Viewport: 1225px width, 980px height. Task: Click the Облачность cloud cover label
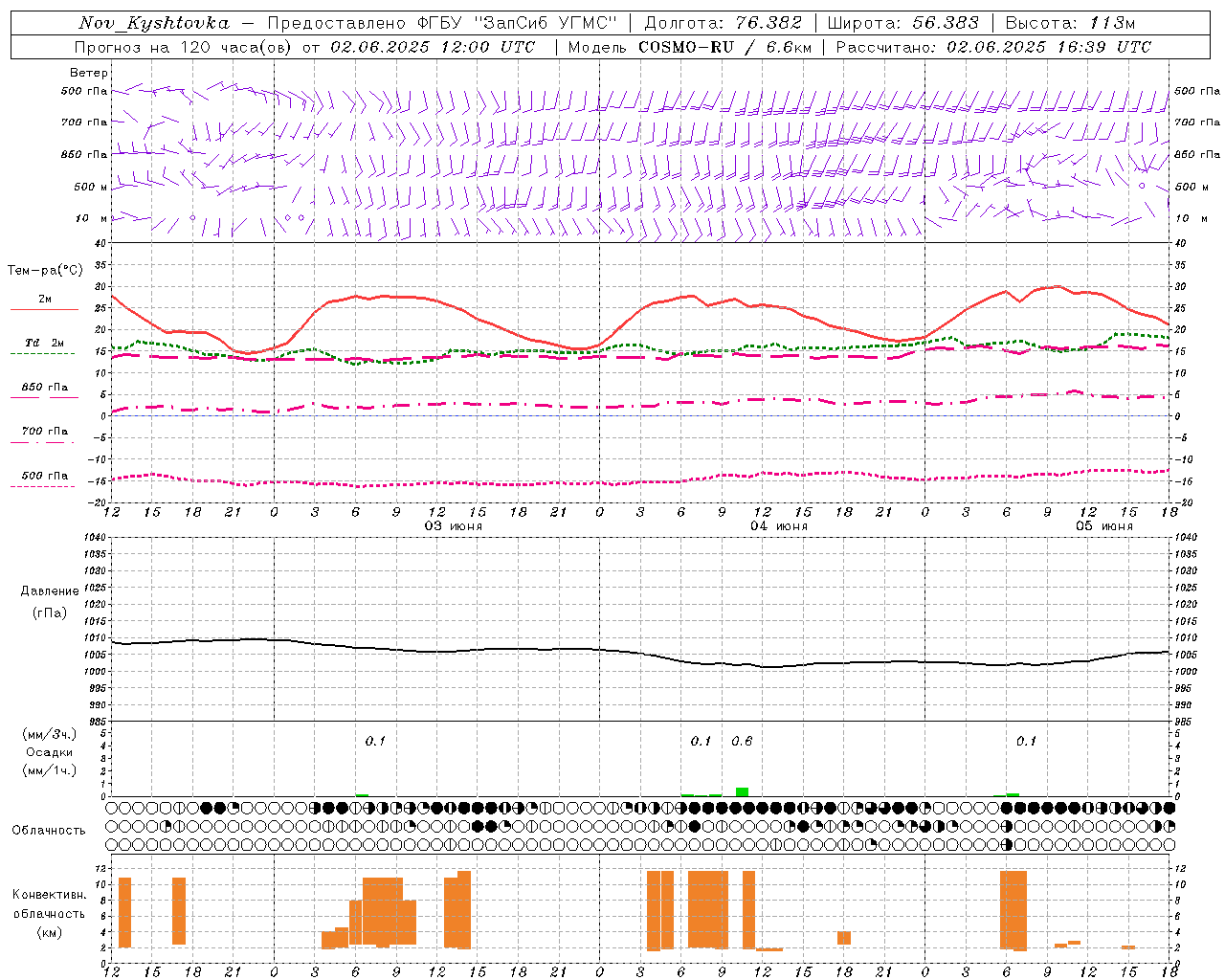[49, 830]
